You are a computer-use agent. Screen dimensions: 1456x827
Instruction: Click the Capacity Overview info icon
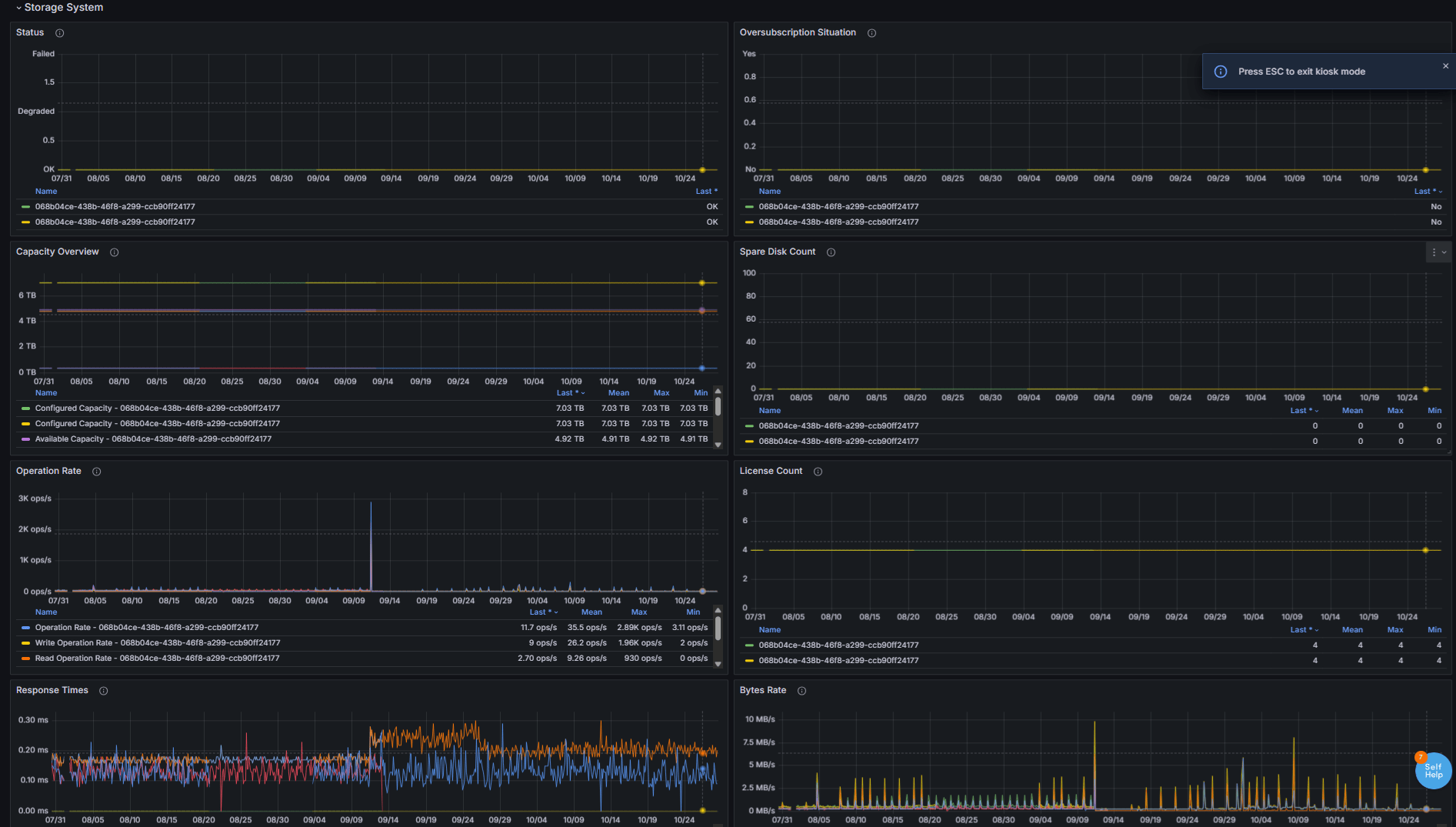[114, 252]
